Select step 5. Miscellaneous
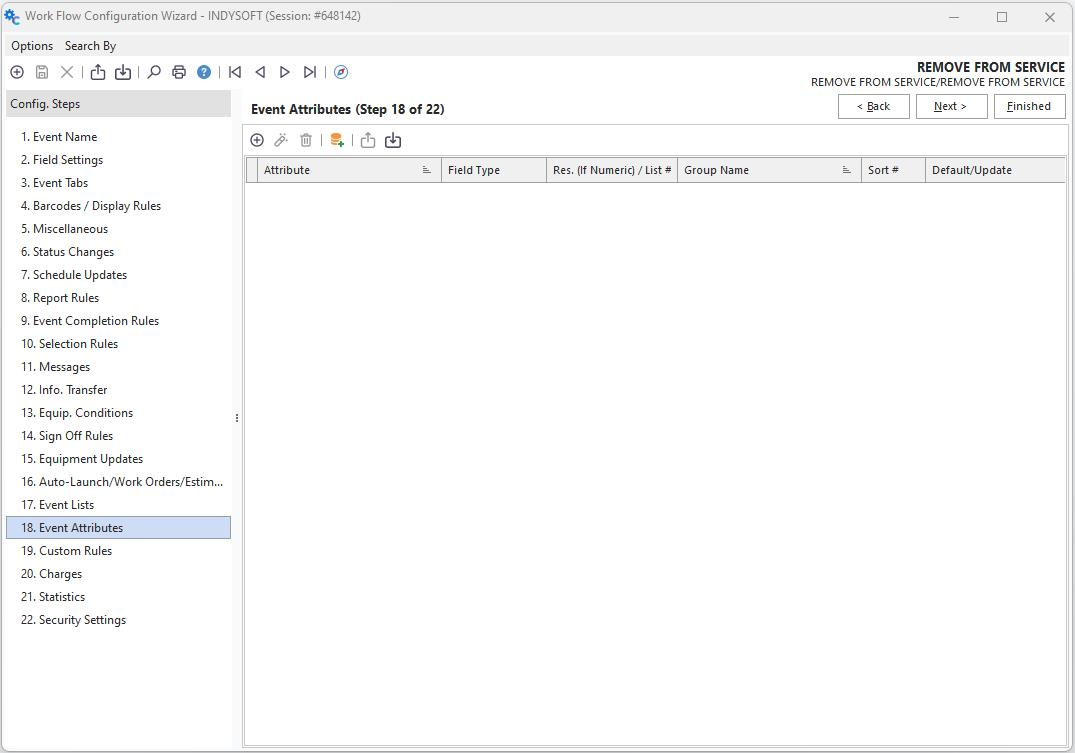 click(118, 228)
